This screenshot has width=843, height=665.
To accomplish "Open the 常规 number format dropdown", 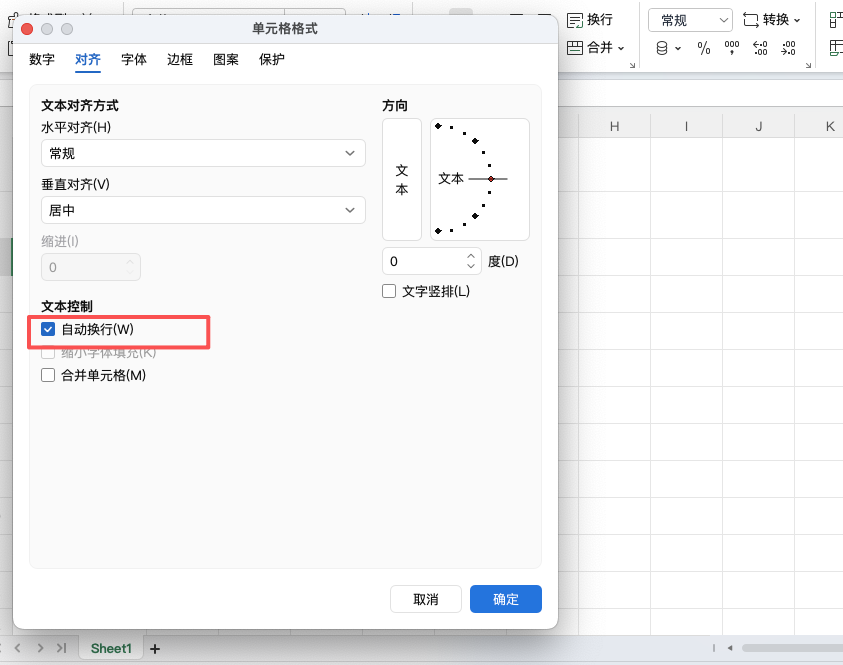I will (689, 18).
